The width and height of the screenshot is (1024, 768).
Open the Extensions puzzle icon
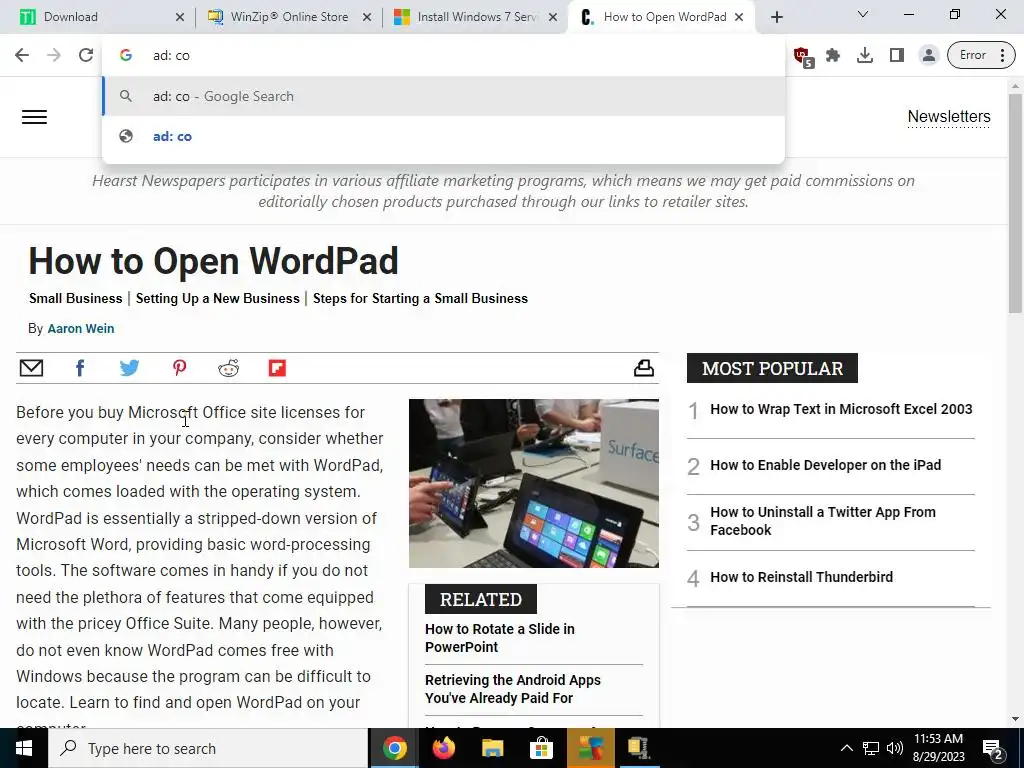click(833, 56)
